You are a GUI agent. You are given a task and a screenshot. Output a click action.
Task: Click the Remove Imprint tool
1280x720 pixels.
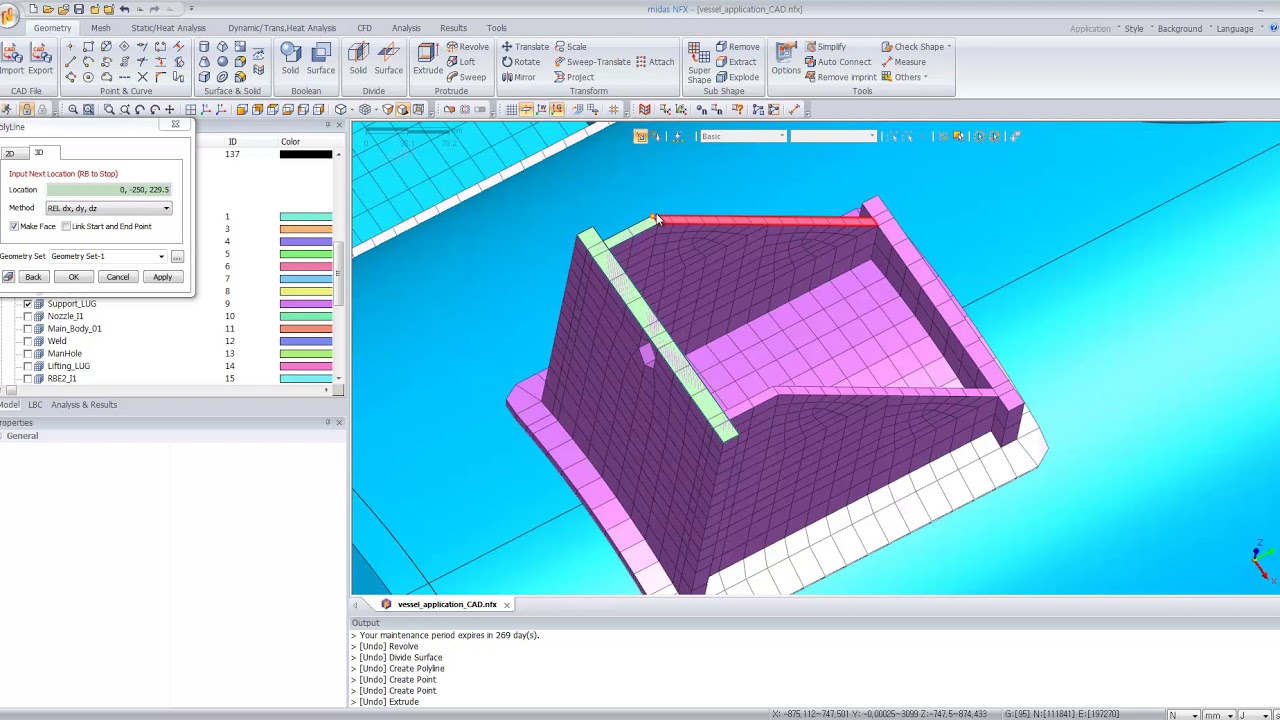tap(840, 77)
